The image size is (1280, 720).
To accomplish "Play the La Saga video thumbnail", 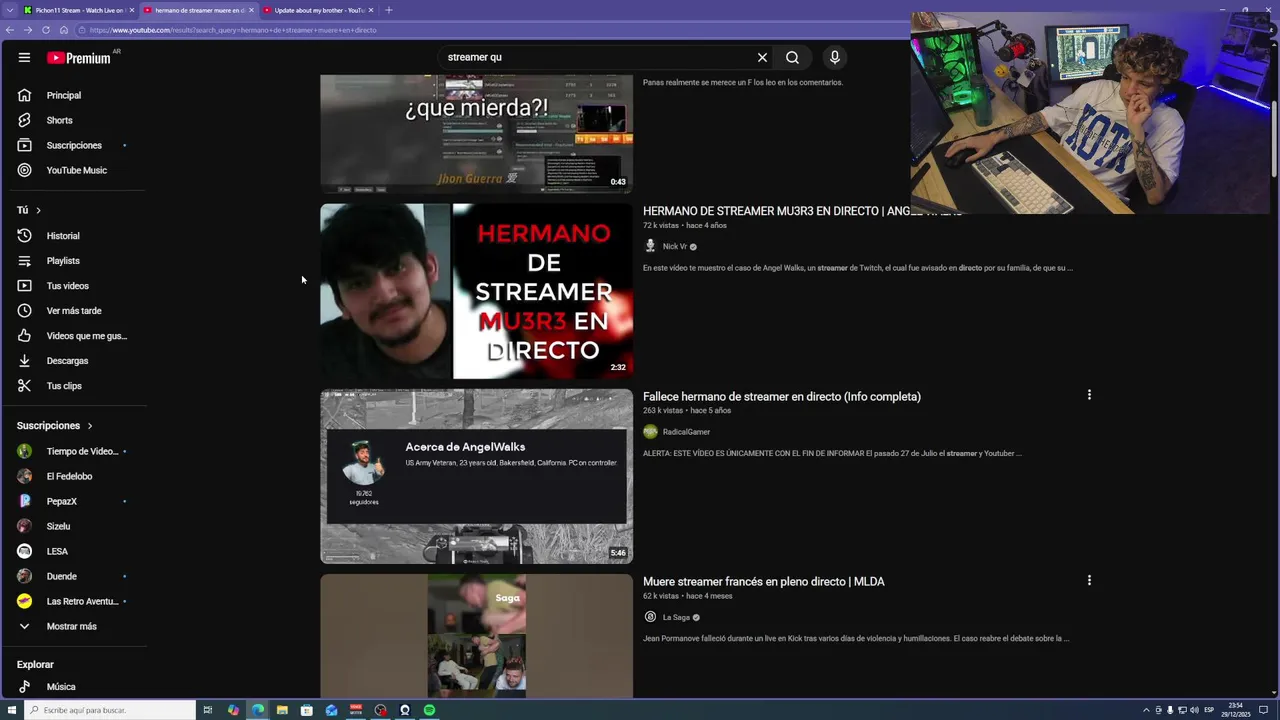I will [476, 635].
